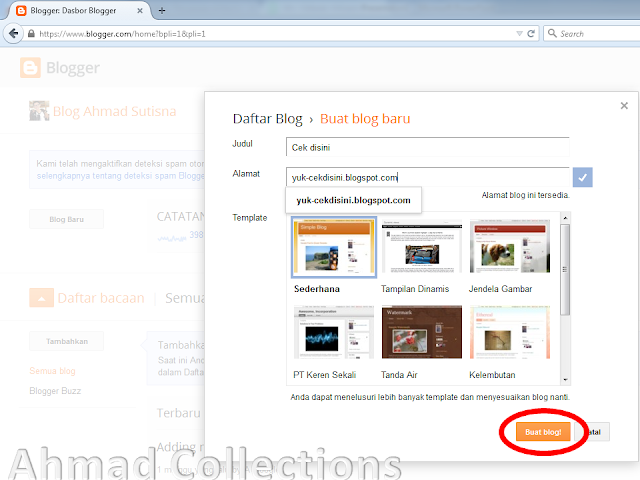Select the Jendela Gambar template thumbnail
The image size is (640, 480).
tap(510, 246)
